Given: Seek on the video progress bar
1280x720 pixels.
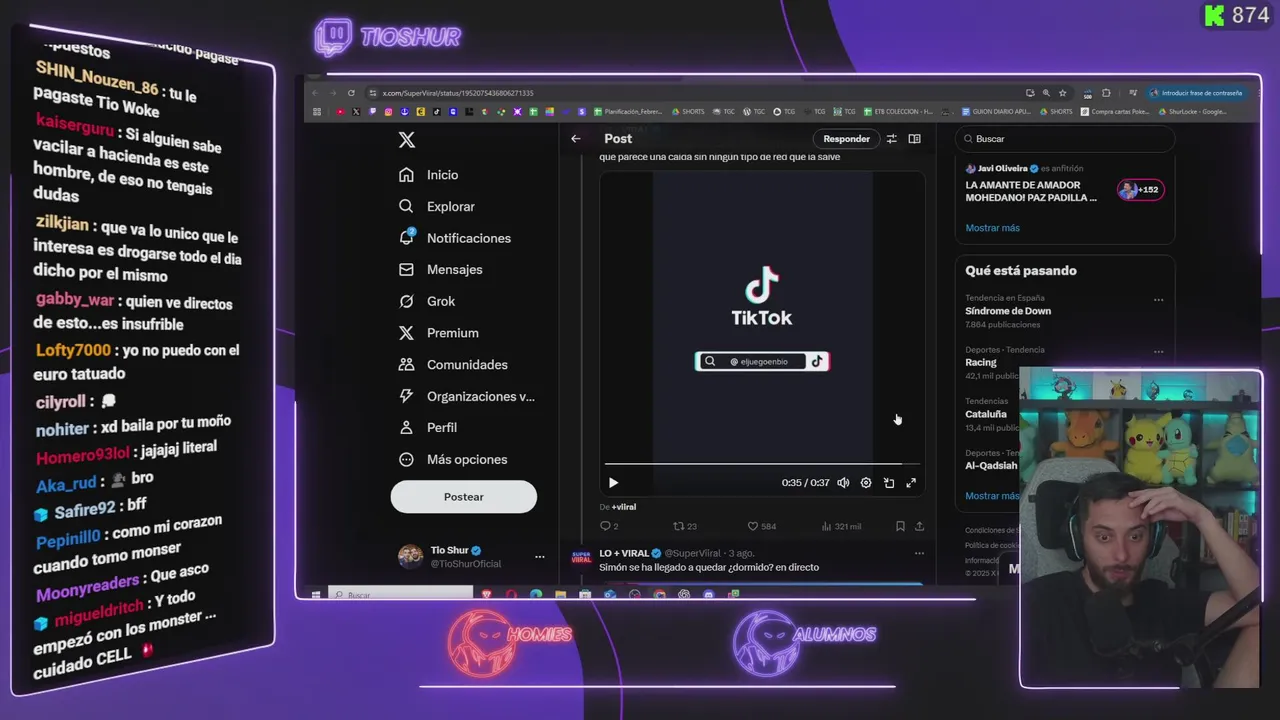Looking at the screenshot, I should pyautogui.click(x=761, y=464).
